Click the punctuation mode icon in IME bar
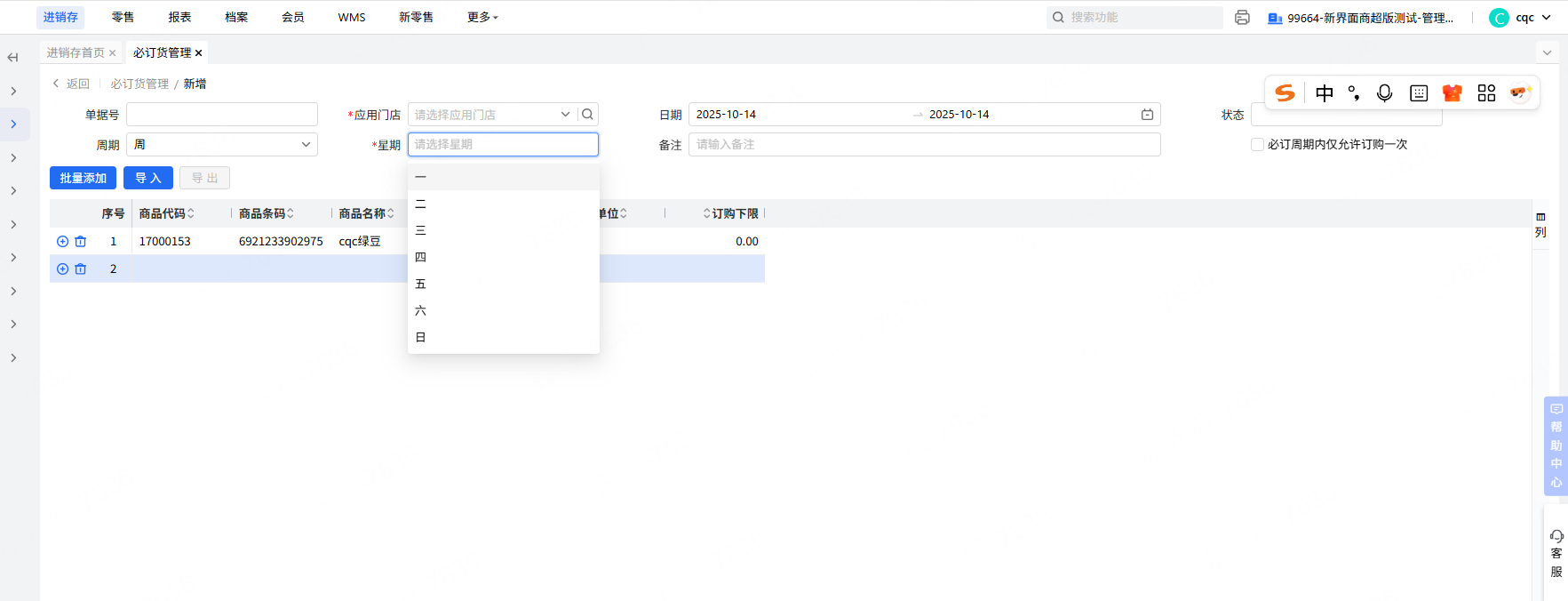The height and width of the screenshot is (601, 1568). [1354, 93]
